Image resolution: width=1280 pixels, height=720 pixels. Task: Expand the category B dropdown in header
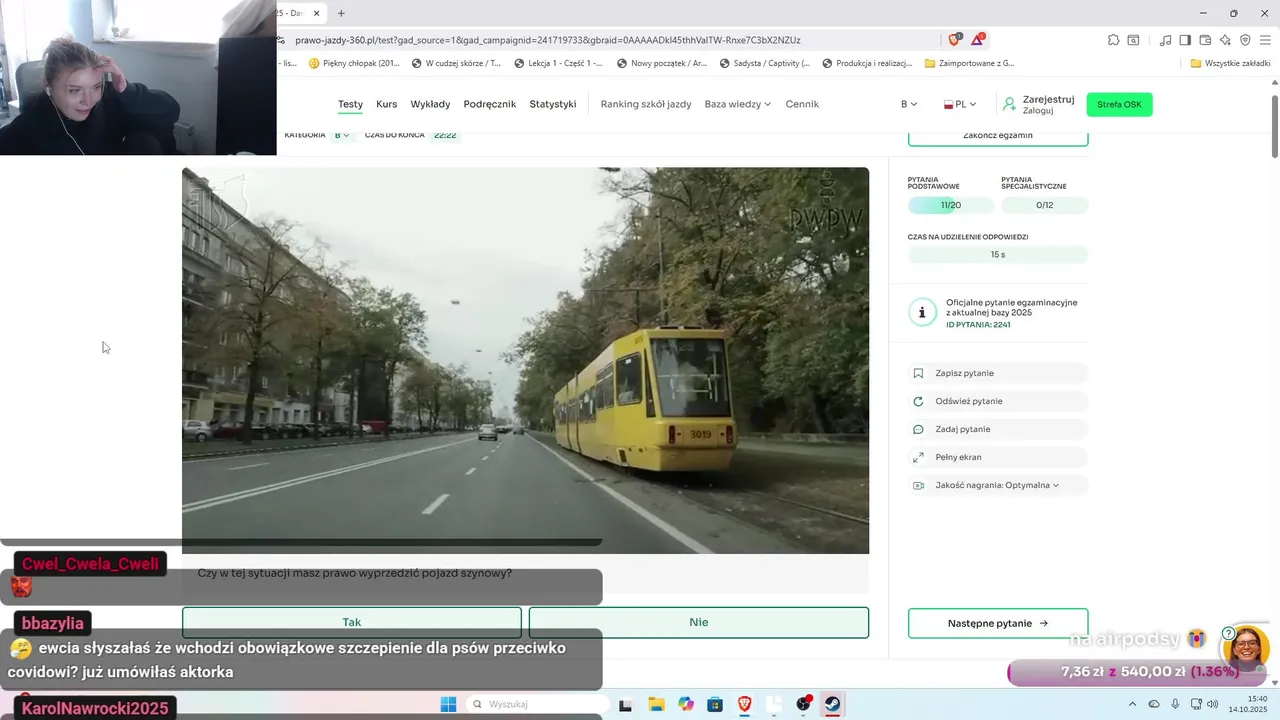(909, 104)
